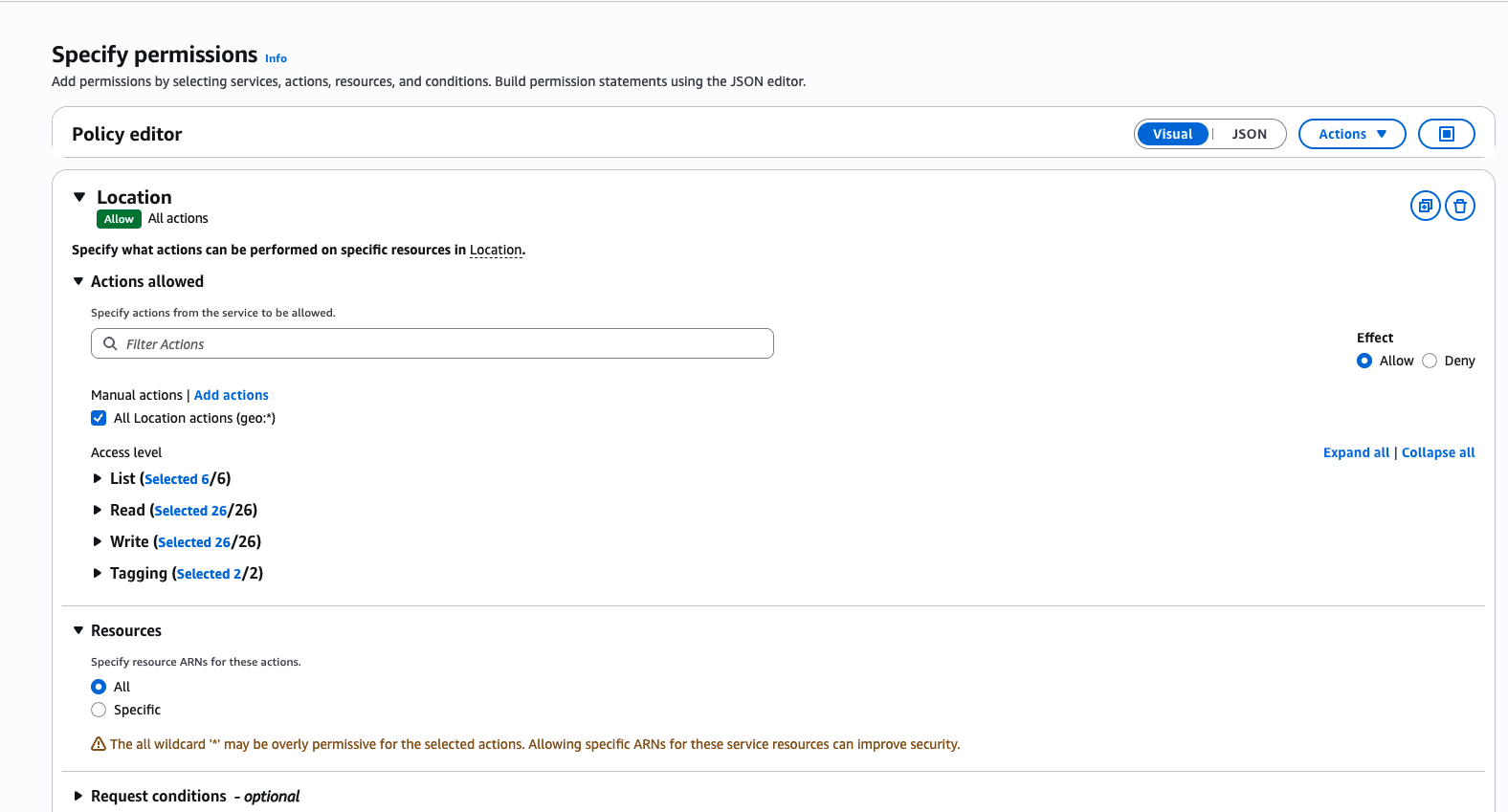The width and height of the screenshot is (1508, 812).
Task: Click the warning triangle icon near wildcard message
Action: [x=99, y=744]
